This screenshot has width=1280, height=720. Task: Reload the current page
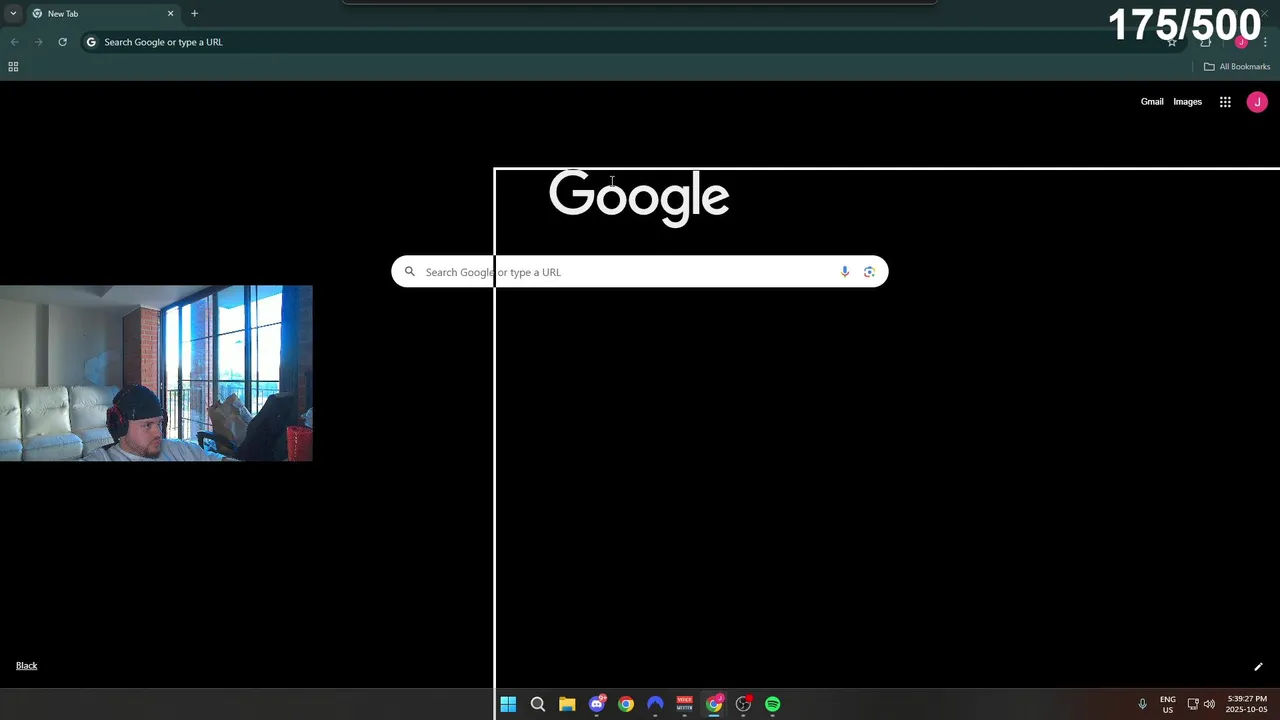[62, 42]
